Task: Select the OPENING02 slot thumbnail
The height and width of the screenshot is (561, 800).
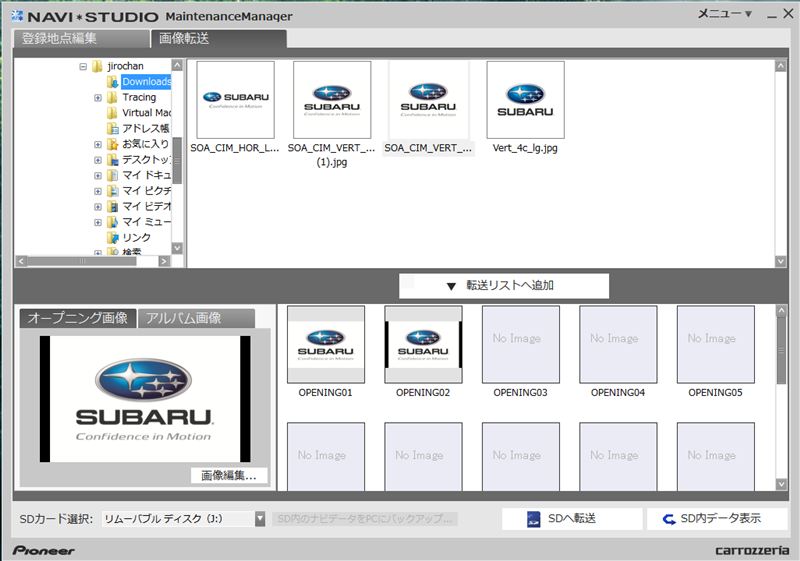Action: click(x=423, y=344)
